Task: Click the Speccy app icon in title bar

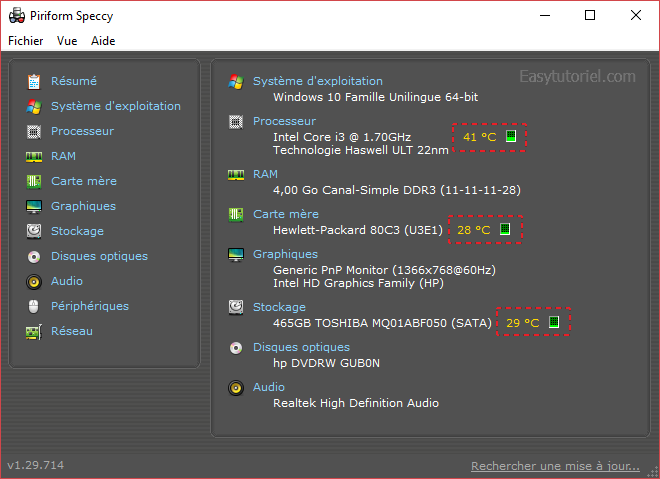Action: tap(17, 16)
